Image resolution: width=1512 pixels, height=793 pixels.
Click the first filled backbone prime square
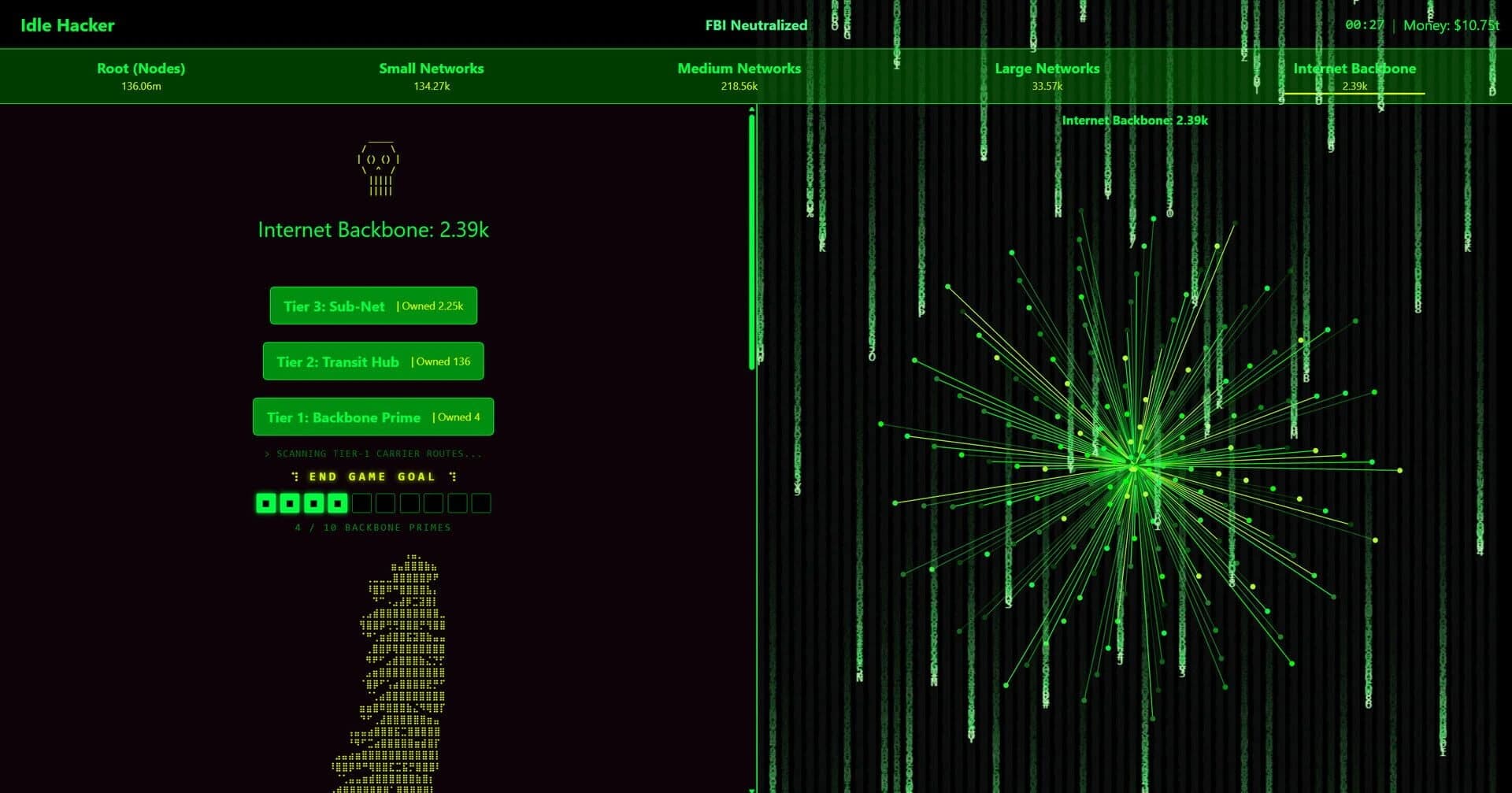[x=266, y=503]
